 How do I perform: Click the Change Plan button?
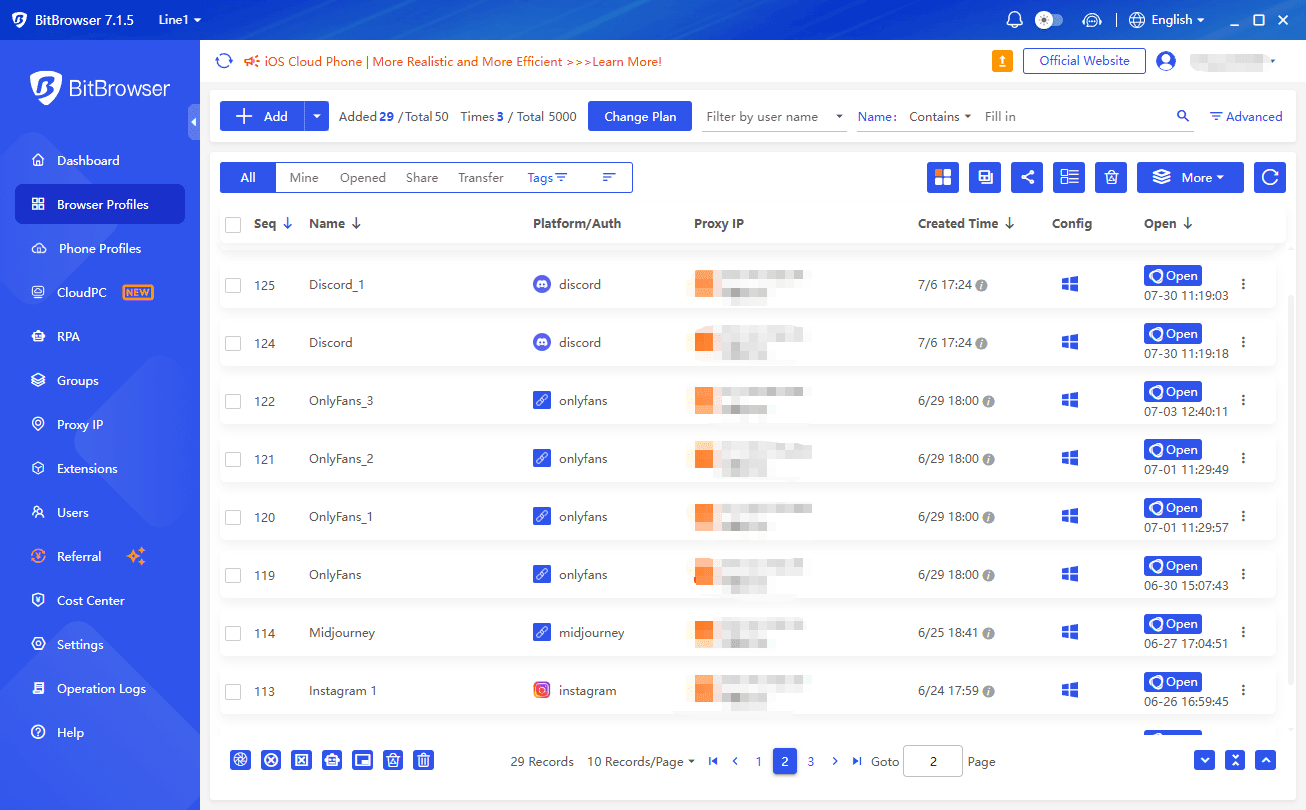[x=640, y=116]
